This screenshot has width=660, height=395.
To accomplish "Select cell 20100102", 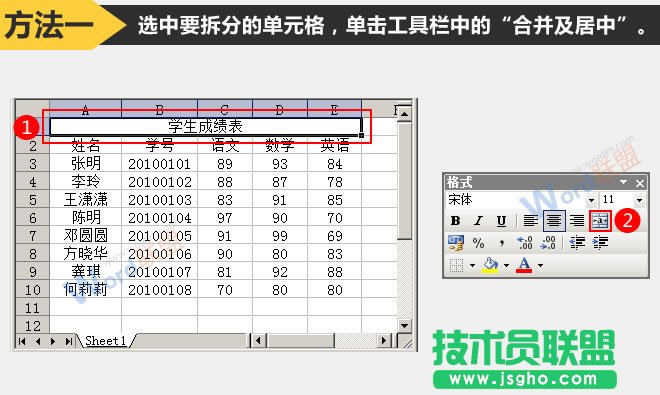I will coord(160,182).
